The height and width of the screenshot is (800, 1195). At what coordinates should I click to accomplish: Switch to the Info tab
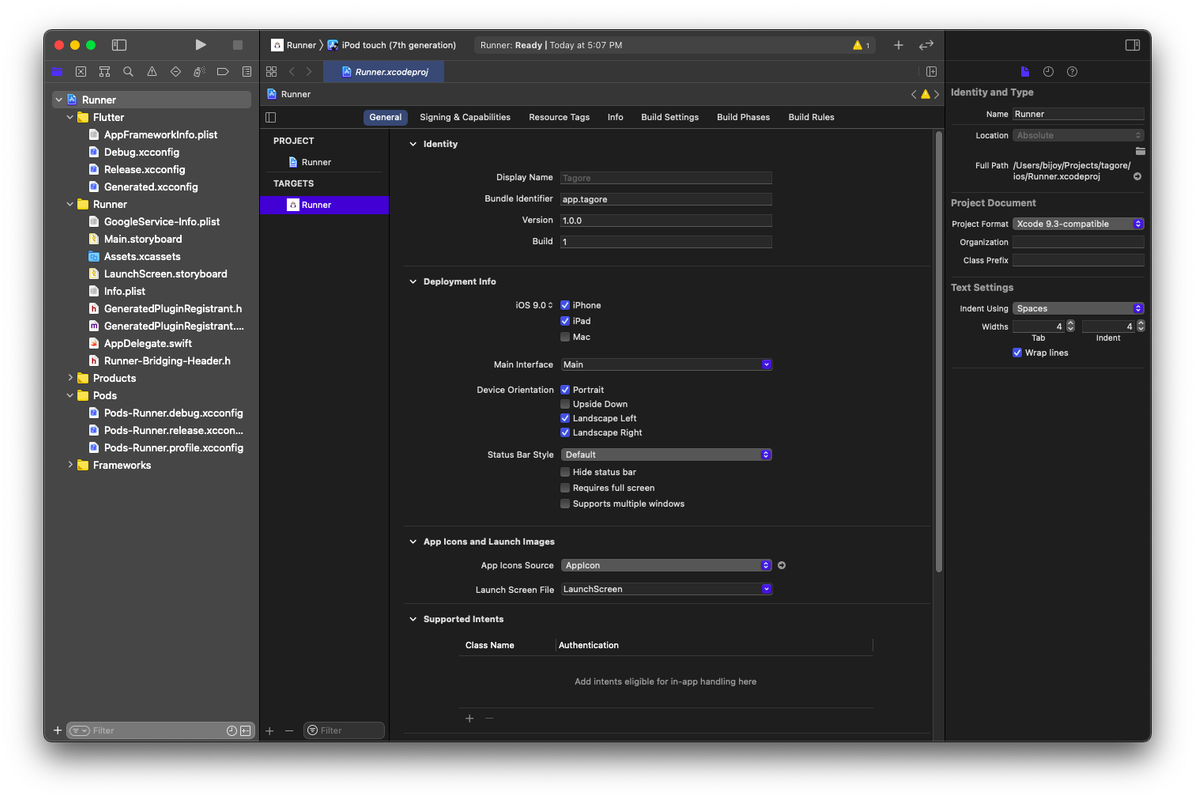tap(615, 117)
